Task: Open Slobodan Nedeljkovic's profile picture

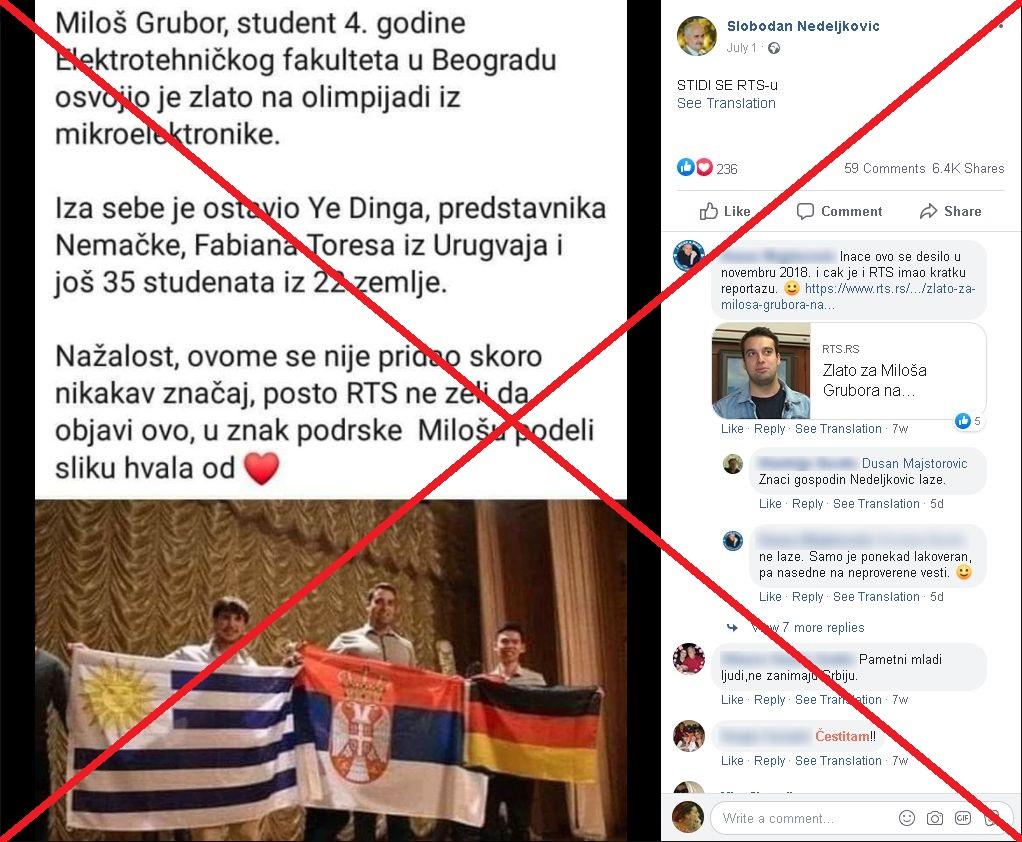Action: pos(697,36)
